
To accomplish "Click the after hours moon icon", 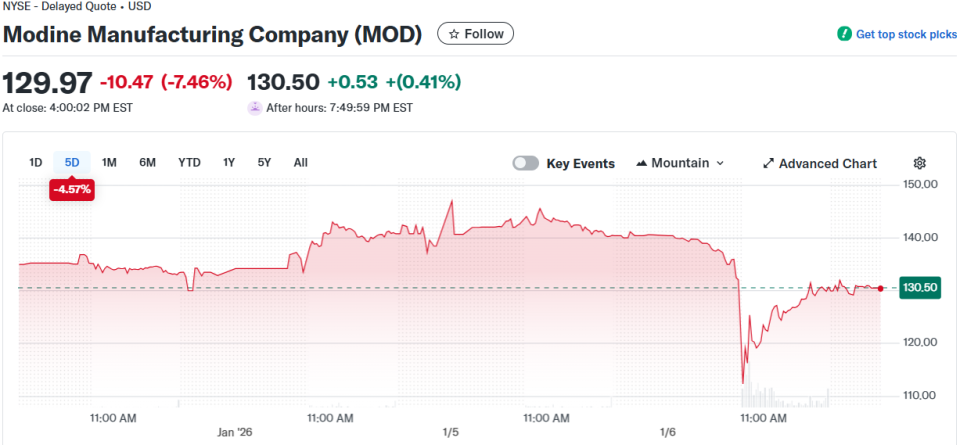I will tap(254, 108).
